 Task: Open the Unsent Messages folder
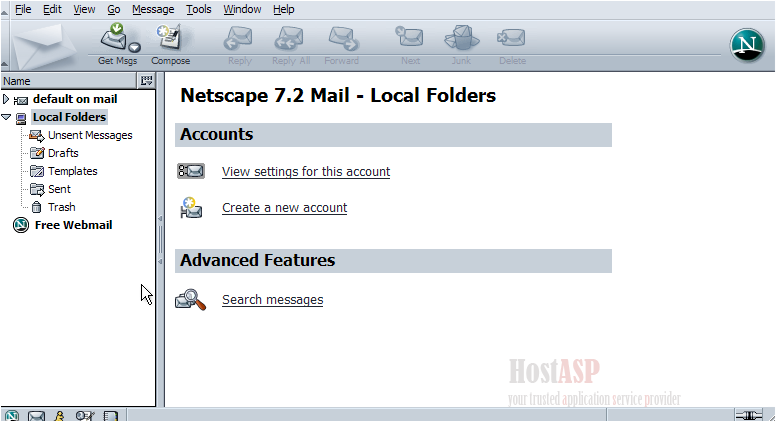pyautogui.click(x=90, y=135)
